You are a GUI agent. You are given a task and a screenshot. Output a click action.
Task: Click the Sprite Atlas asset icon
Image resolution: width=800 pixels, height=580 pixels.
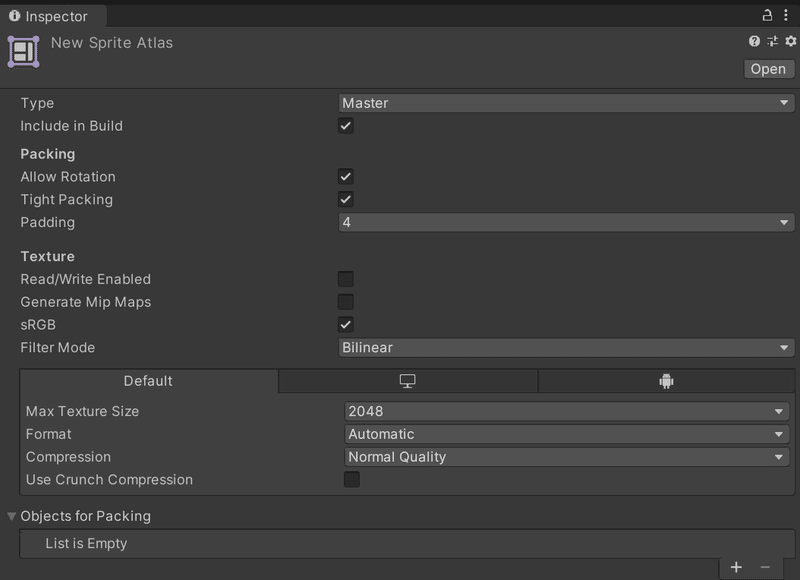(23, 52)
